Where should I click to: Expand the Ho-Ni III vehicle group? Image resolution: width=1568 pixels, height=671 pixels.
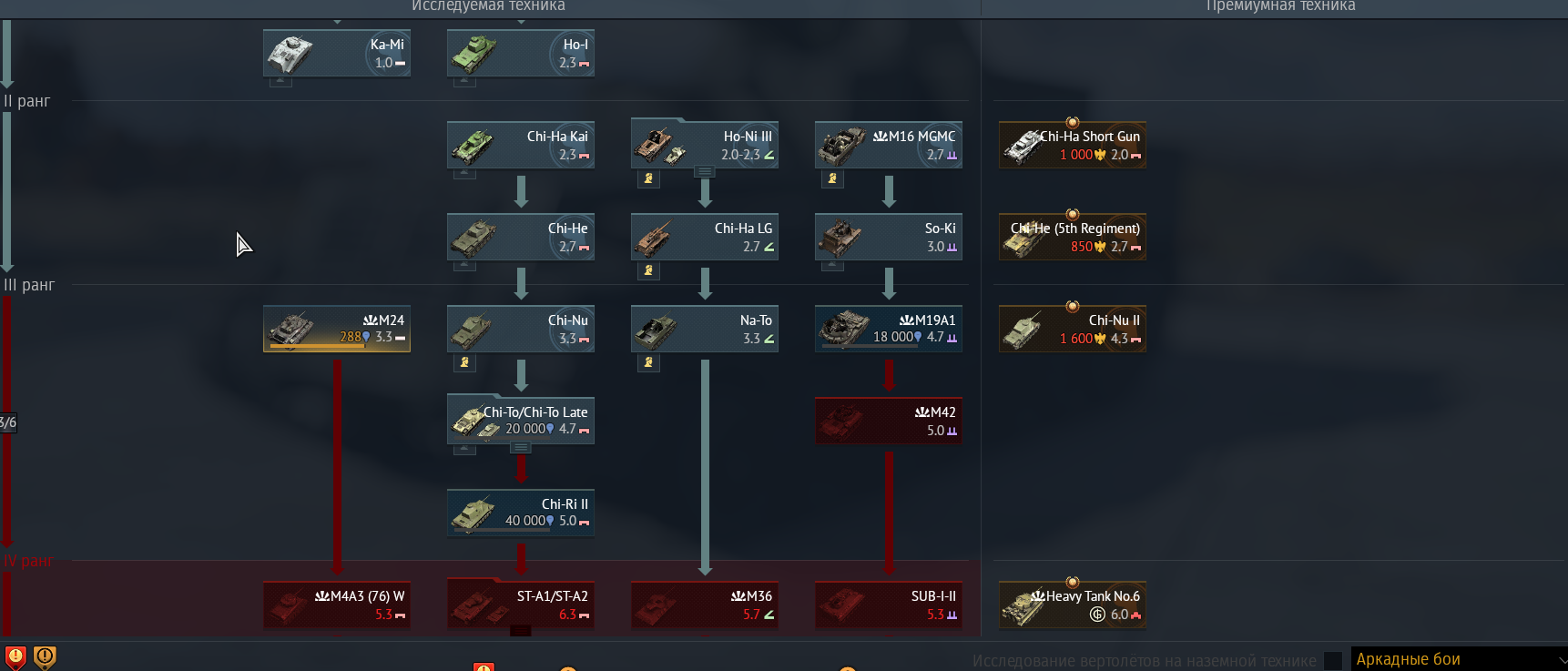click(x=704, y=171)
